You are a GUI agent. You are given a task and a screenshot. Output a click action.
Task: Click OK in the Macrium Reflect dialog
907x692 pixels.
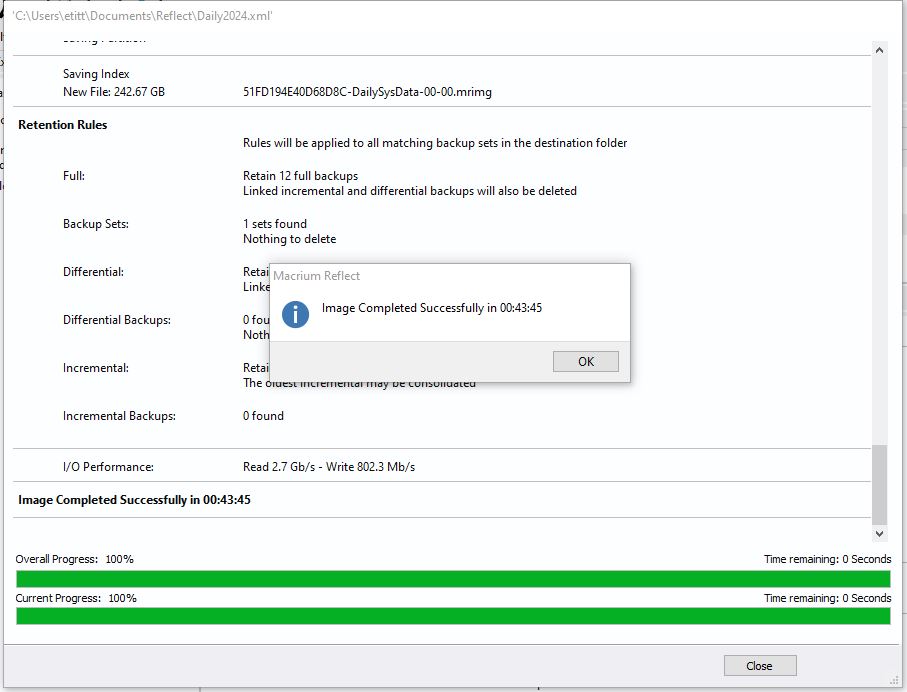click(x=585, y=362)
